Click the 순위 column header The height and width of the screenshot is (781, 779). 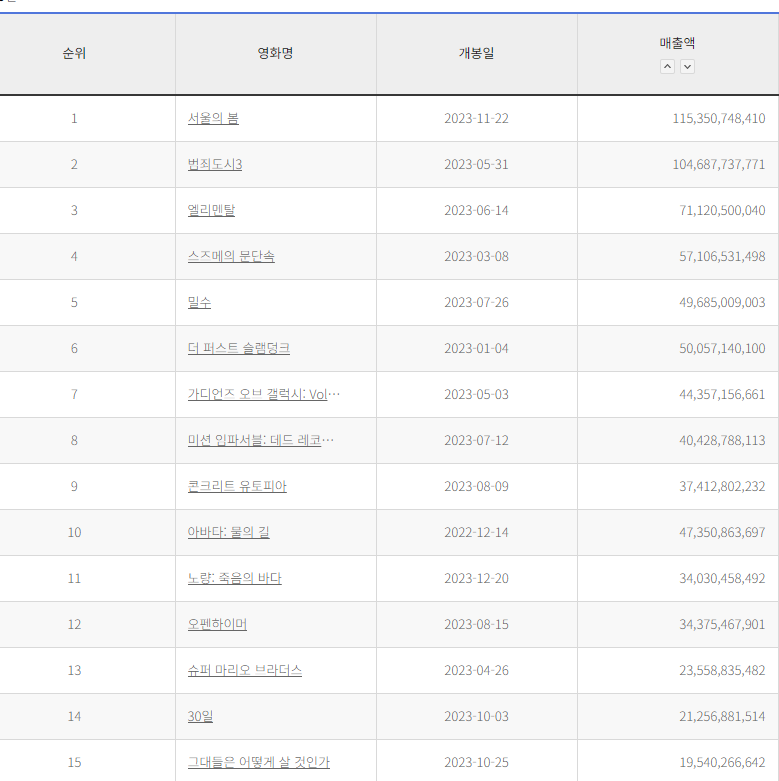click(x=74, y=54)
